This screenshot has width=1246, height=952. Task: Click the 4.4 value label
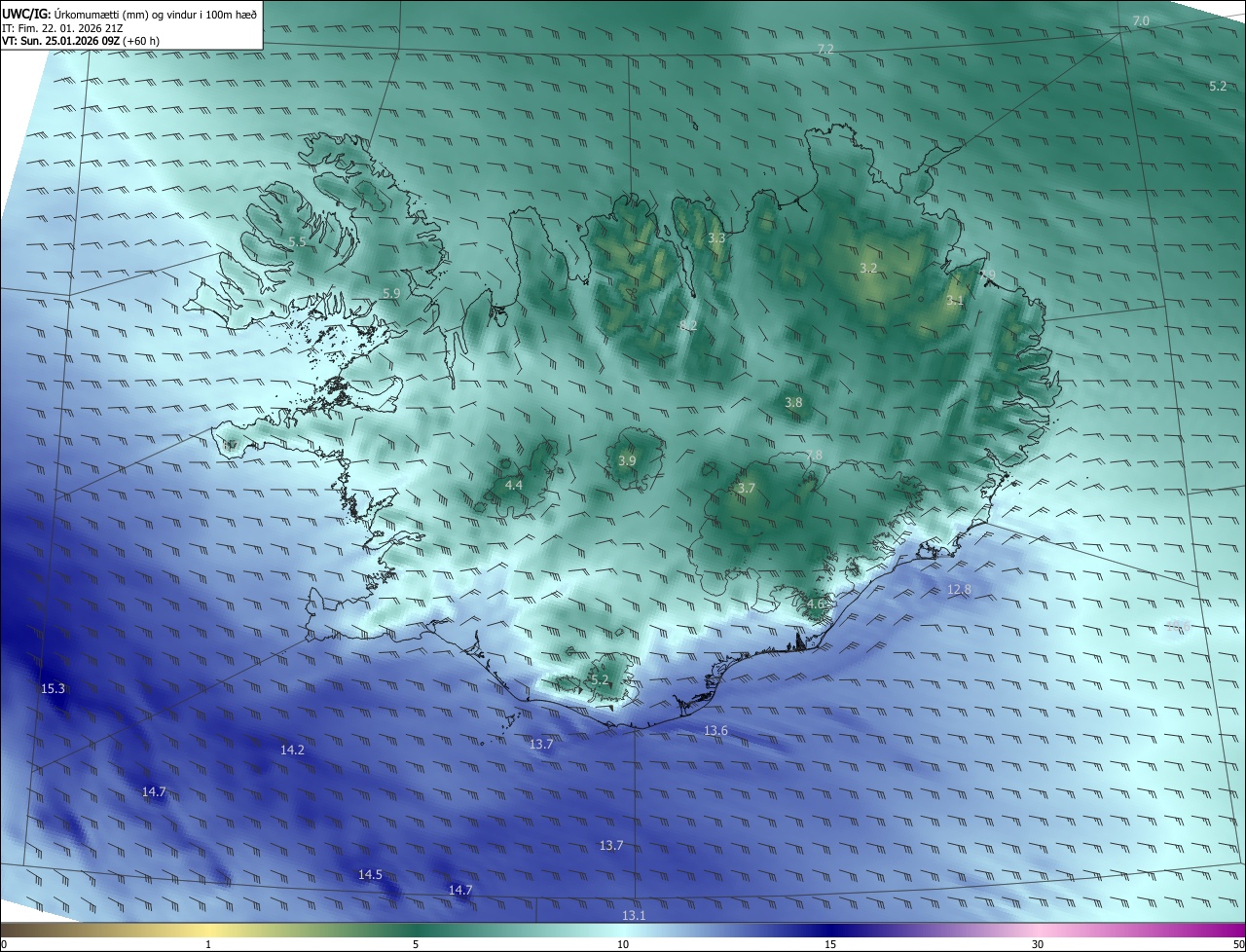point(513,485)
